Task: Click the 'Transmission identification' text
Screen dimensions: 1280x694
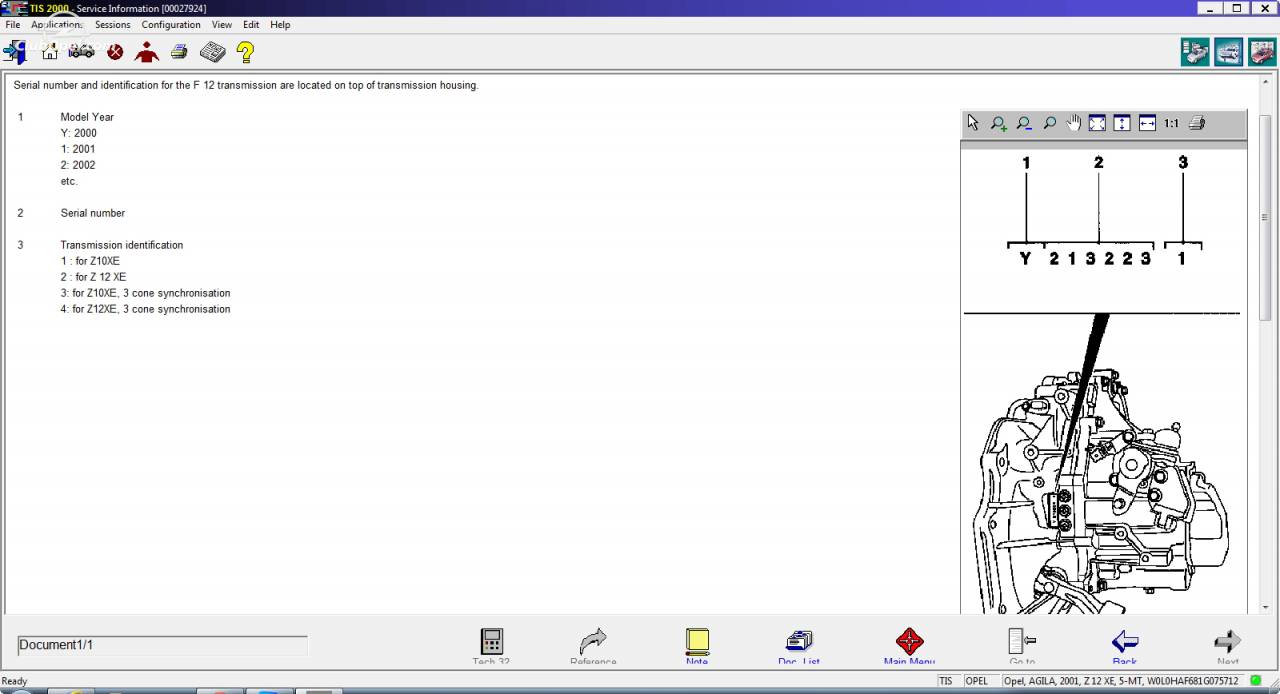Action: click(121, 245)
